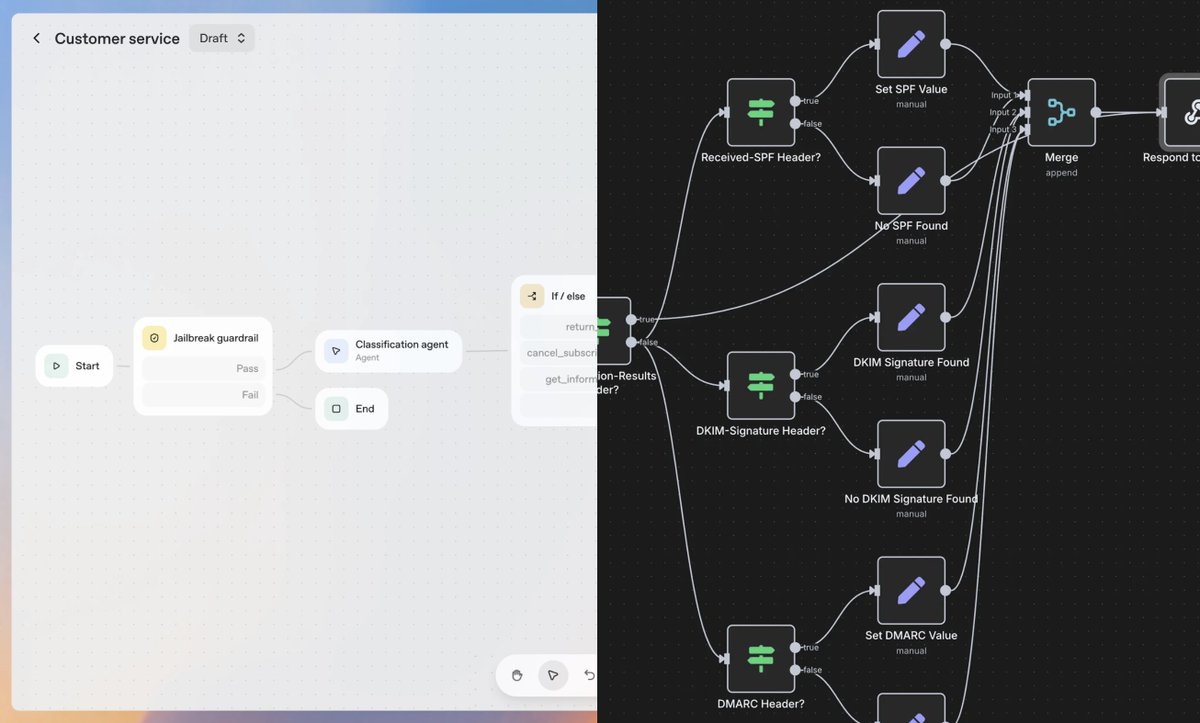Click the output connector of Set SPF Value
The image size is (1200, 723).
click(946, 44)
